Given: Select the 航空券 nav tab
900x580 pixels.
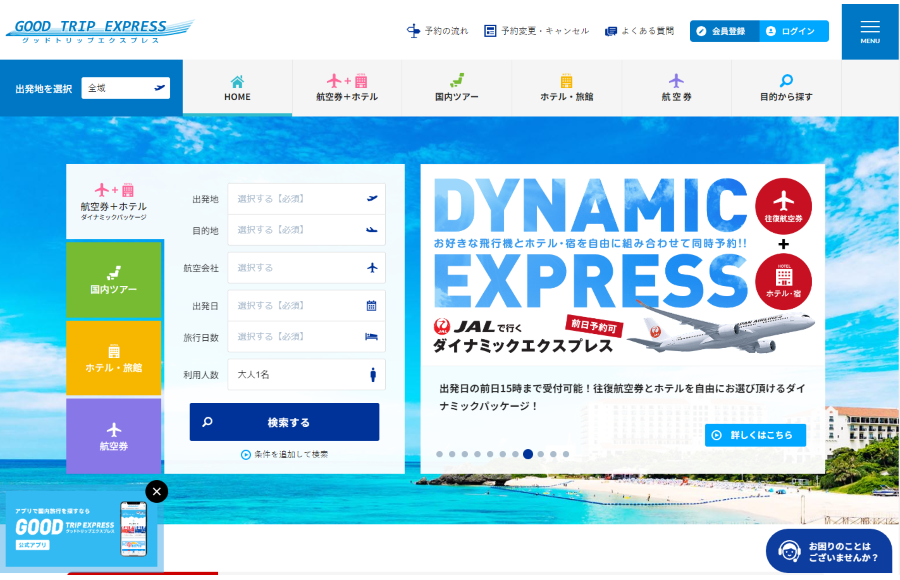Looking at the screenshot, I should click(x=676, y=88).
